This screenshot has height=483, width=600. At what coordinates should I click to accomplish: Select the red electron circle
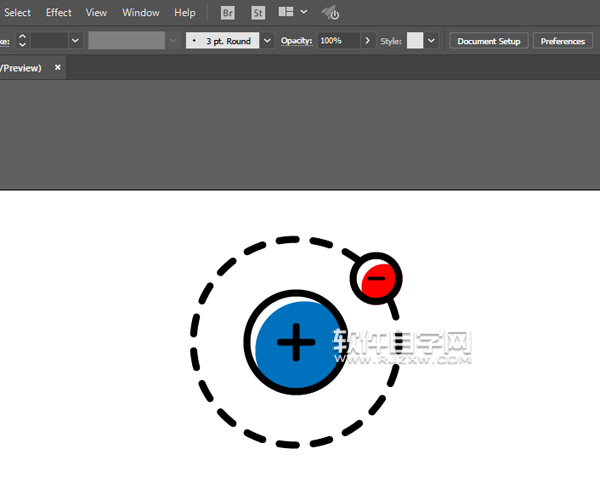tap(376, 278)
